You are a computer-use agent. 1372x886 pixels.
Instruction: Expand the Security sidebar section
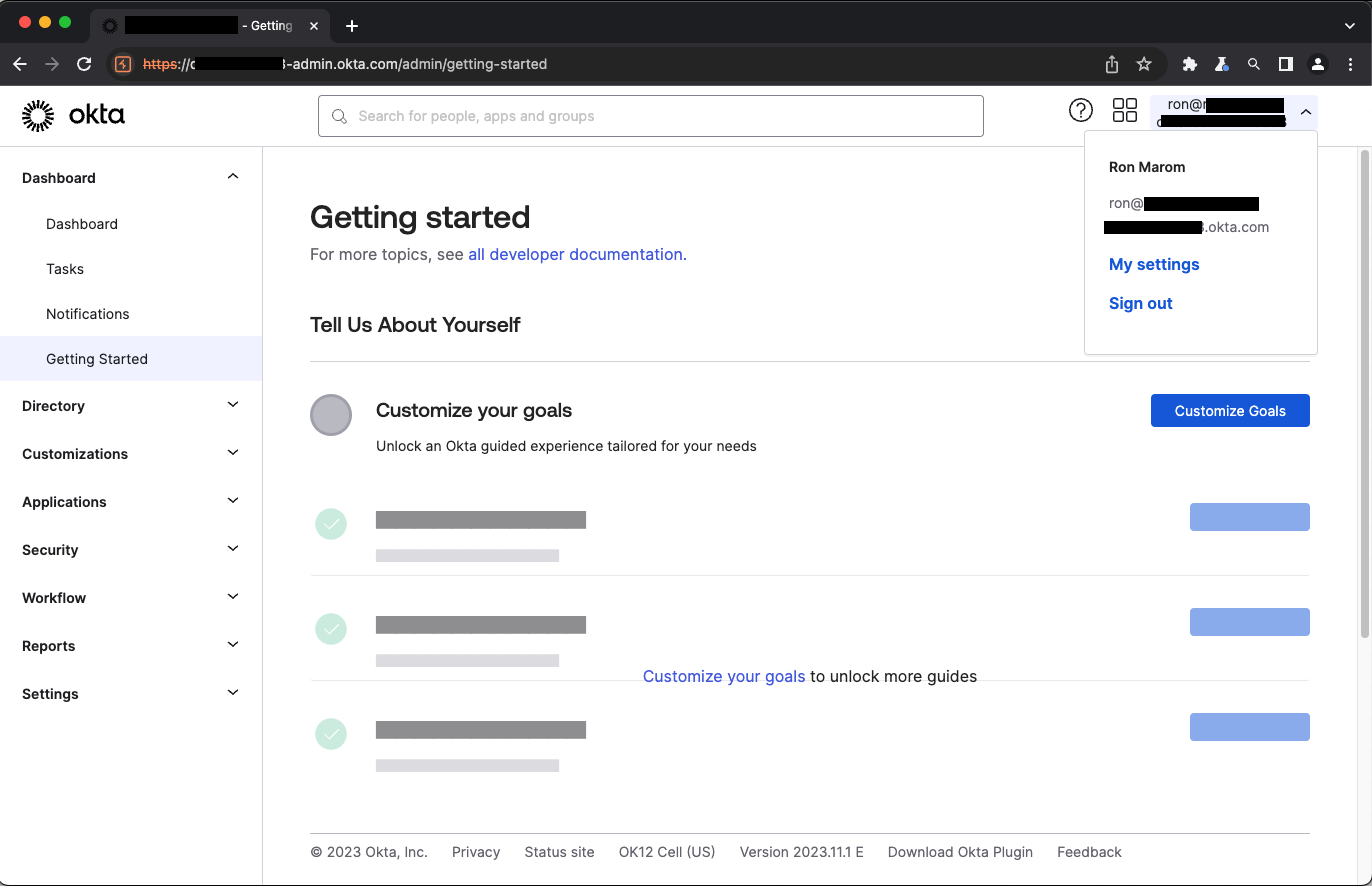pyautogui.click(x=233, y=549)
